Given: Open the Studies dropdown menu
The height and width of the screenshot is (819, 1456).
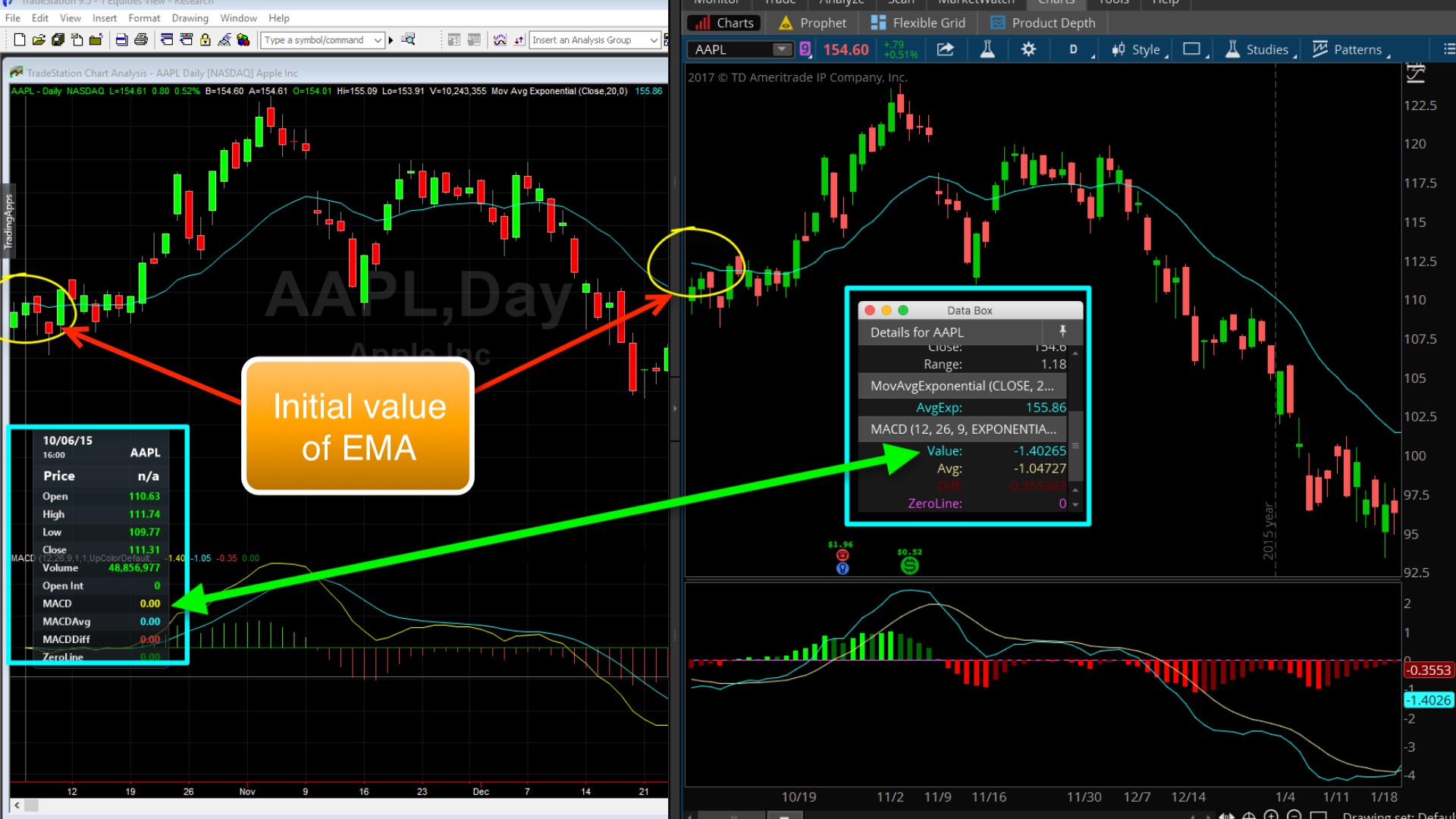Looking at the screenshot, I should click(1260, 49).
